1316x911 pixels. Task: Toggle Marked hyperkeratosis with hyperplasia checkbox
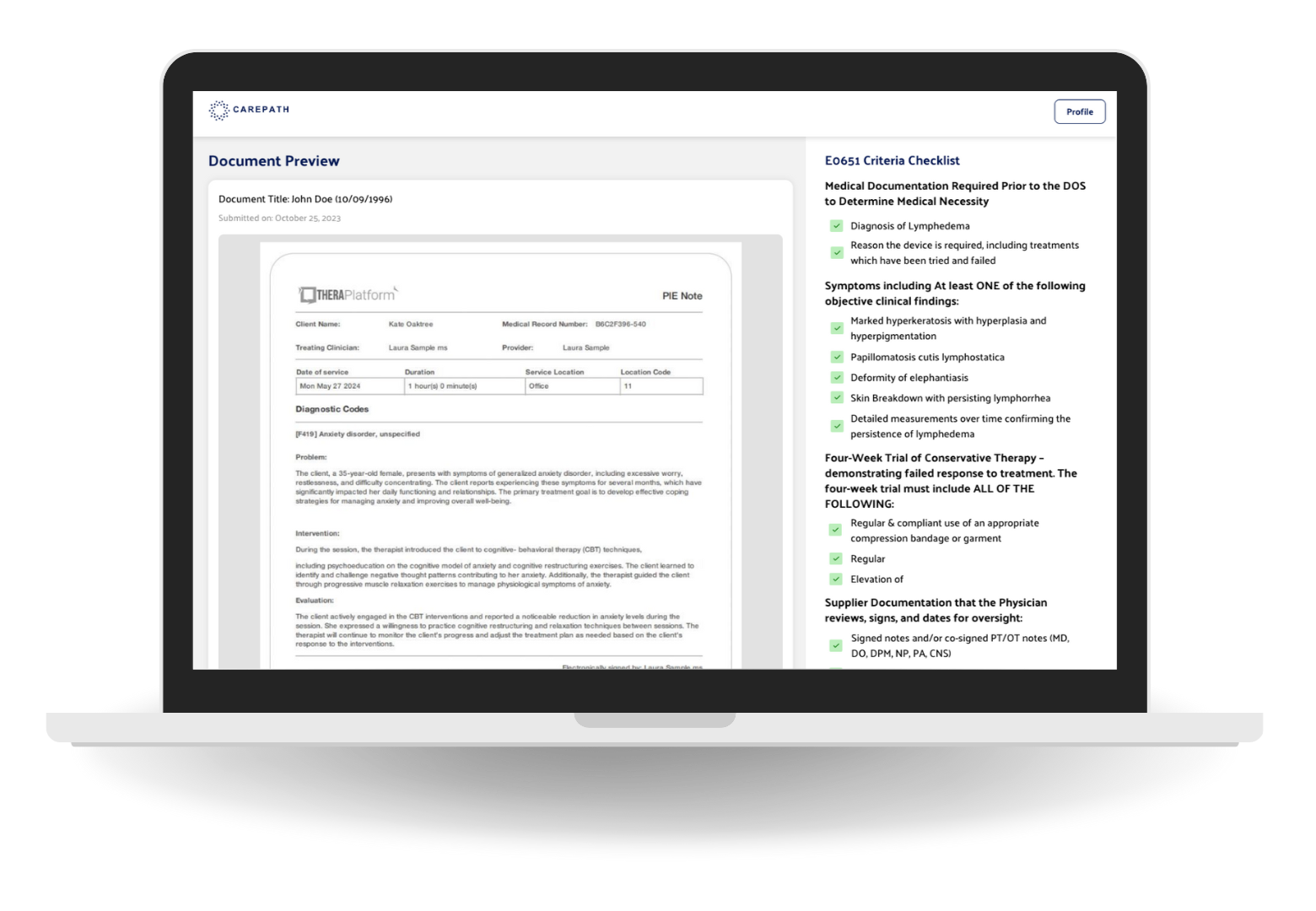pyautogui.click(x=836, y=328)
